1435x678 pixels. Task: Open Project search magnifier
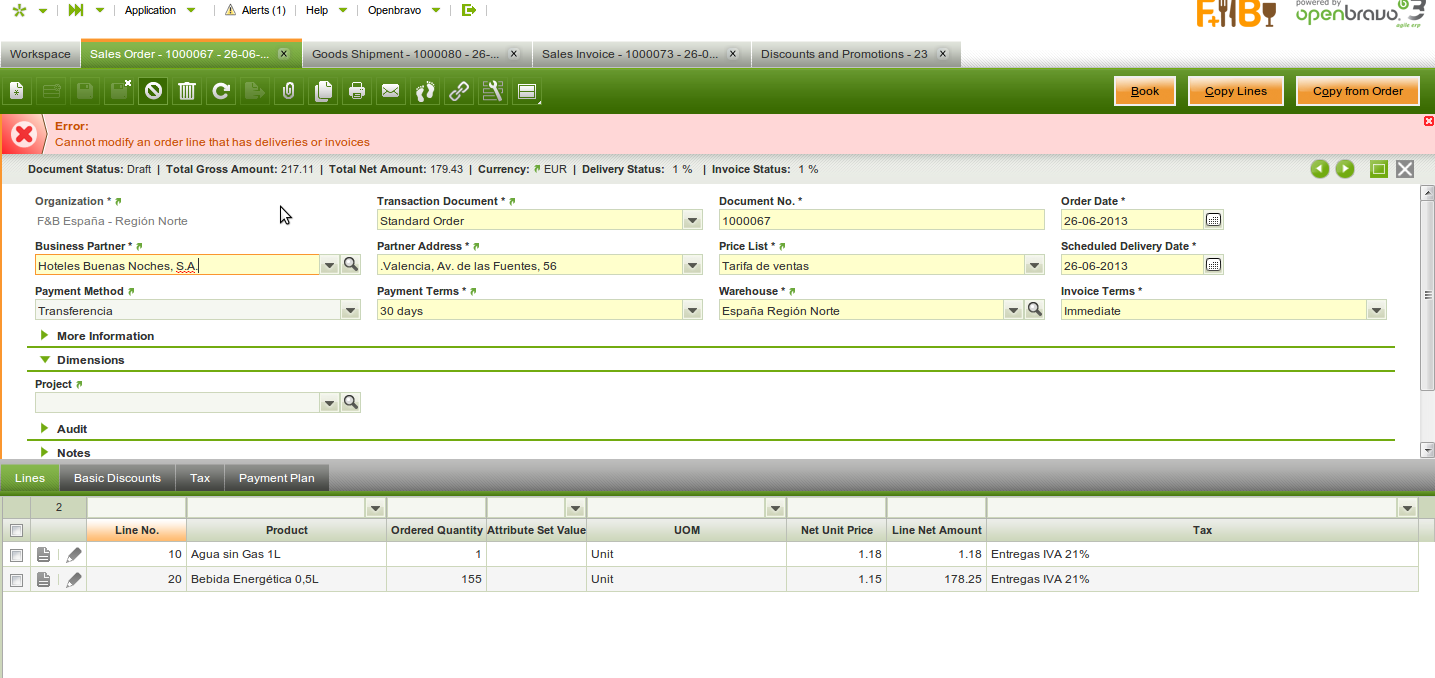pos(351,402)
